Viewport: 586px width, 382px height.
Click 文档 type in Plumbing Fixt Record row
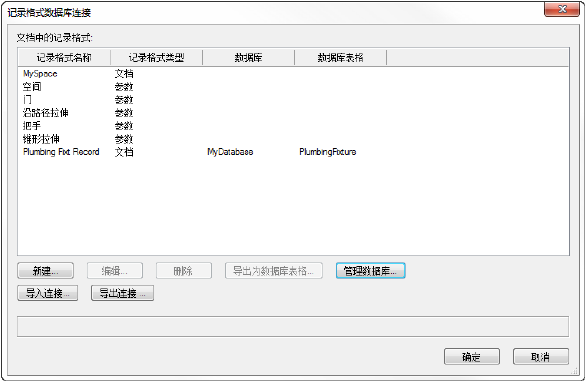[x=124, y=152]
